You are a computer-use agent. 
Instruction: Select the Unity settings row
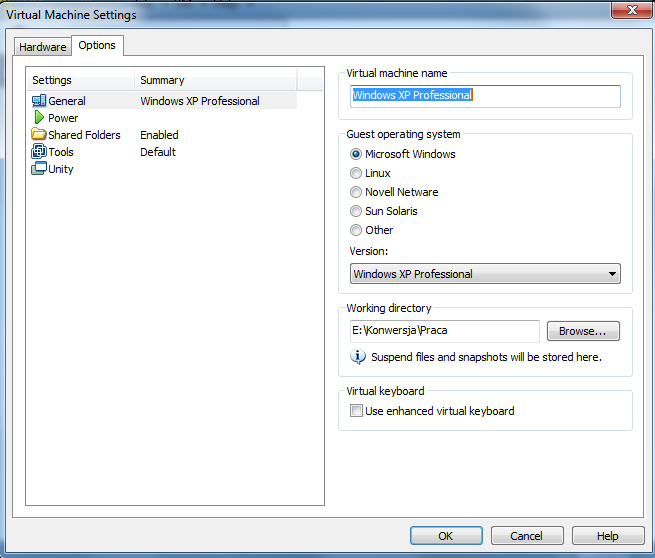point(164,169)
